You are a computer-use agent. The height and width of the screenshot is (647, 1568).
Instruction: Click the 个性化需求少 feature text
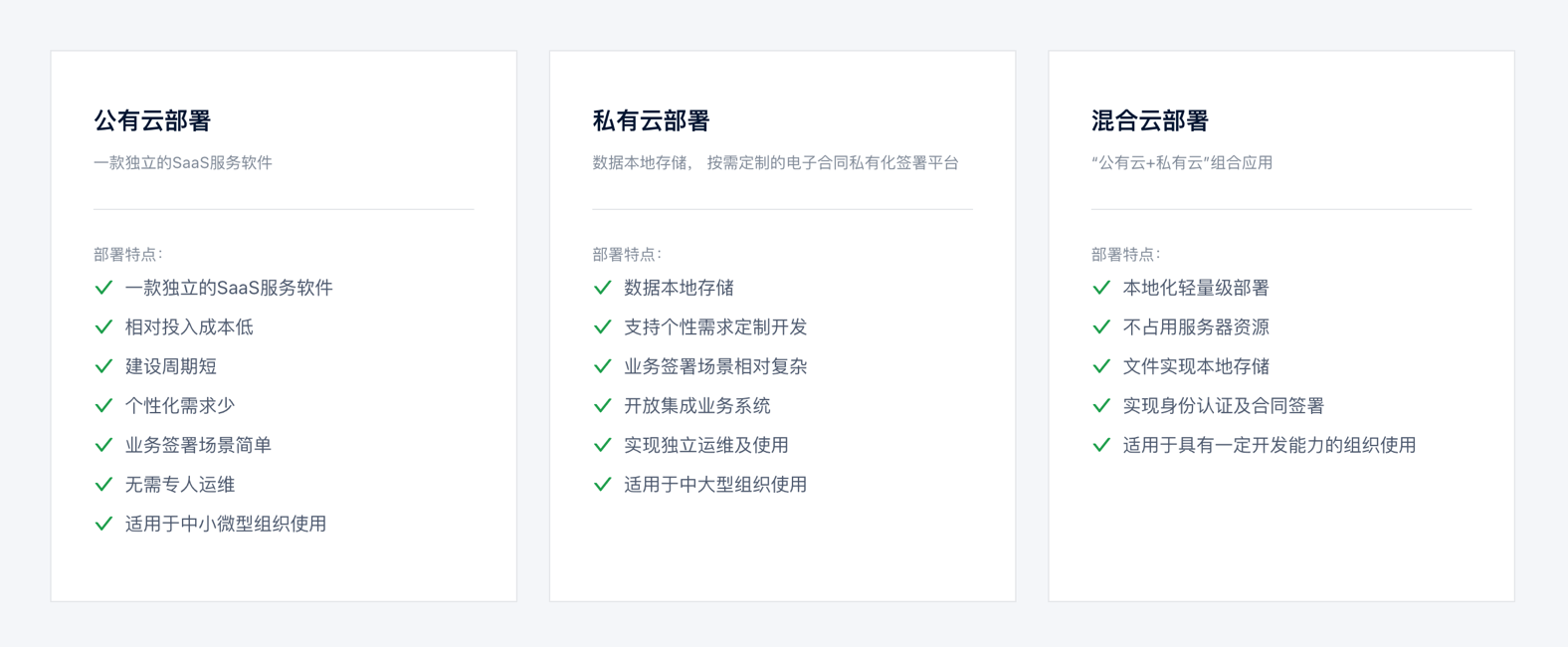click(x=180, y=406)
